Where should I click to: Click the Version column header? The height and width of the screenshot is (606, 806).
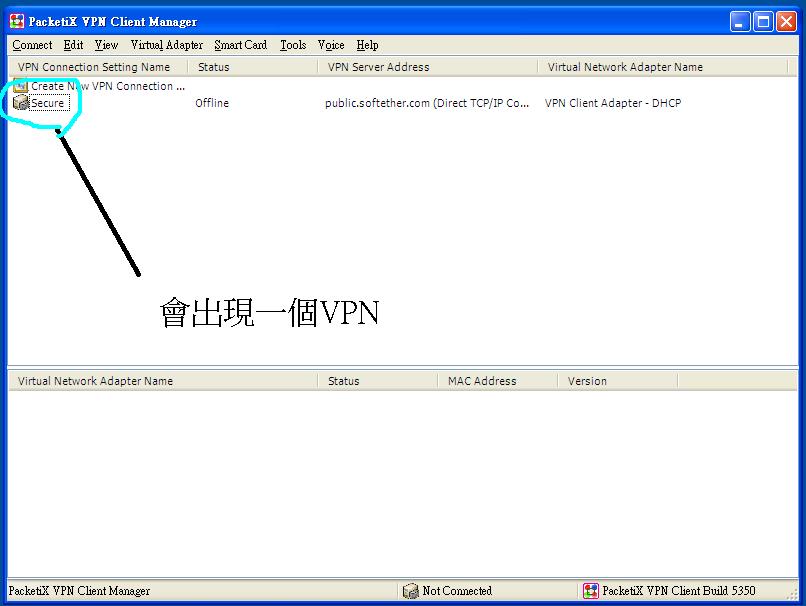618,381
